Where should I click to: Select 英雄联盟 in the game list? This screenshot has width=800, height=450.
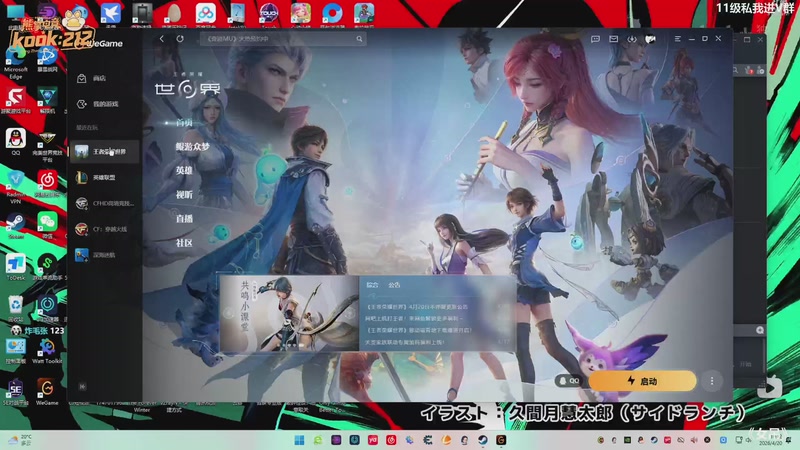coord(105,178)
